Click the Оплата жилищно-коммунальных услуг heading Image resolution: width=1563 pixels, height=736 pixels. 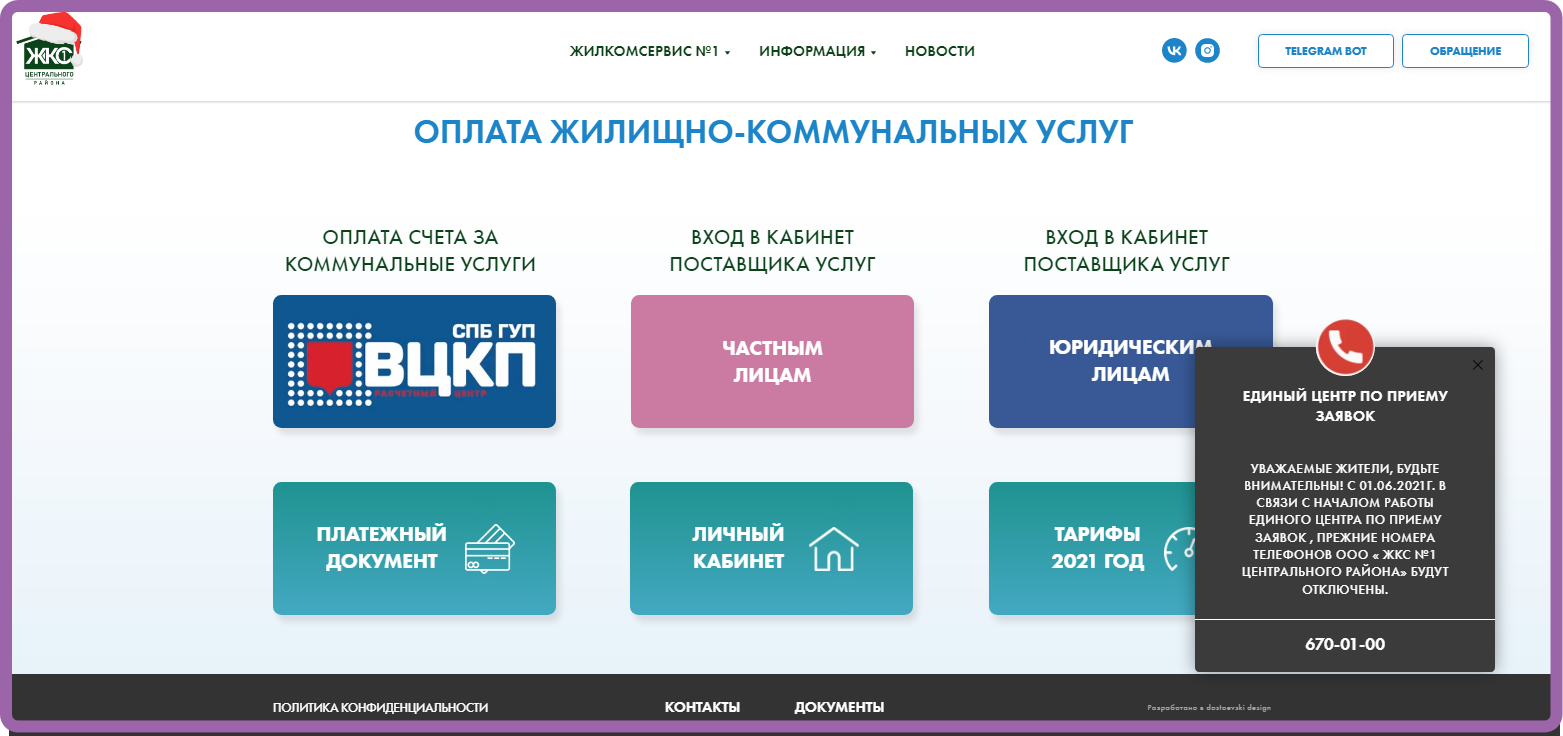tap(773, 132)
